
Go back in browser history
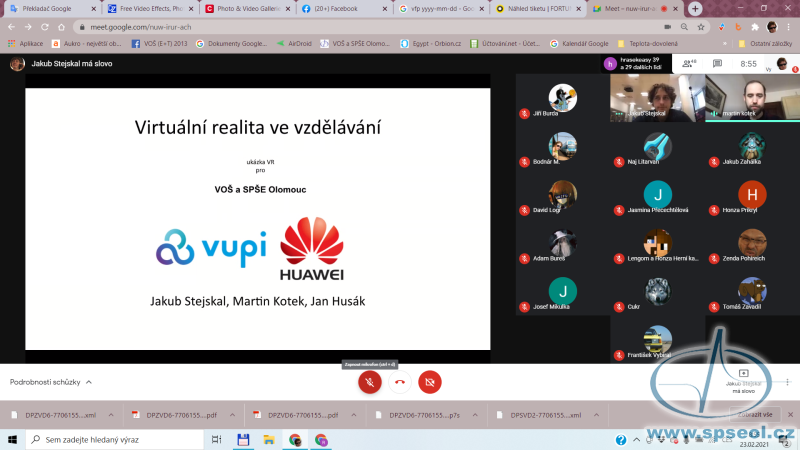point(11,27)
